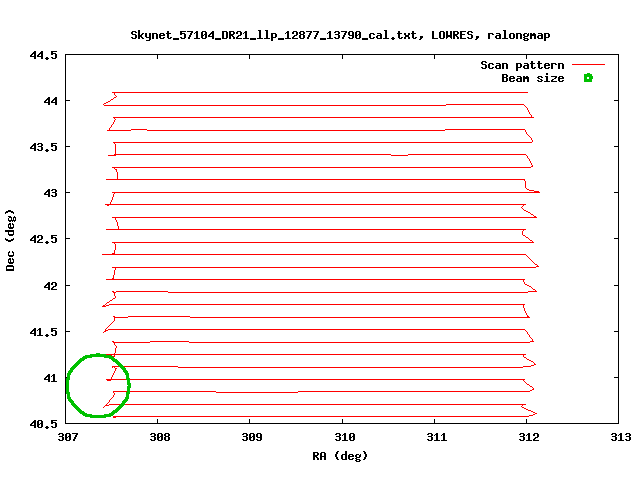Viewport: 640px width, 480px height.
Task: Click the x-axis tick label 313
Action: [x=620, y=437]
